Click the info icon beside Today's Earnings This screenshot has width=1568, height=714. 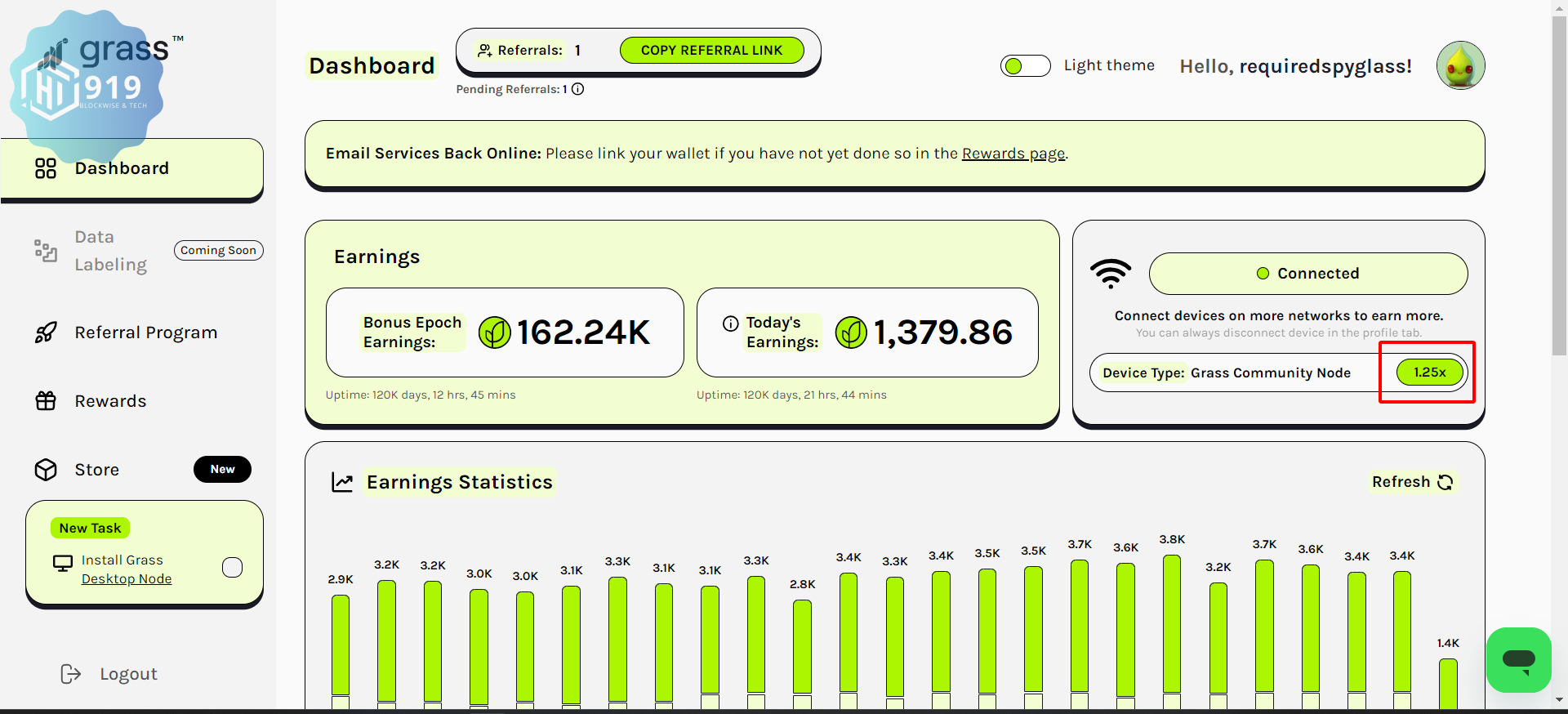coord(731,324)
